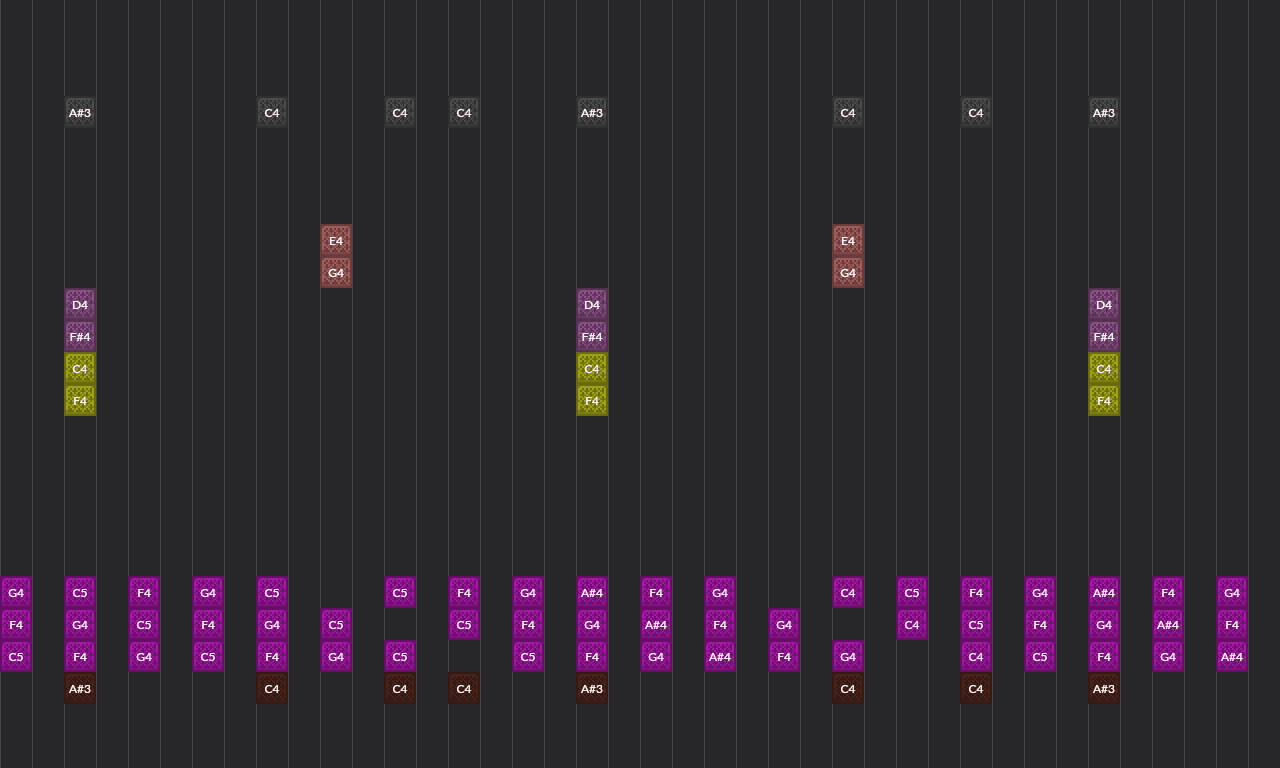This screenshot has height=768, width=1280.
Task: Select the middle yellow C4 note block
Action: [x=592, y=369]
